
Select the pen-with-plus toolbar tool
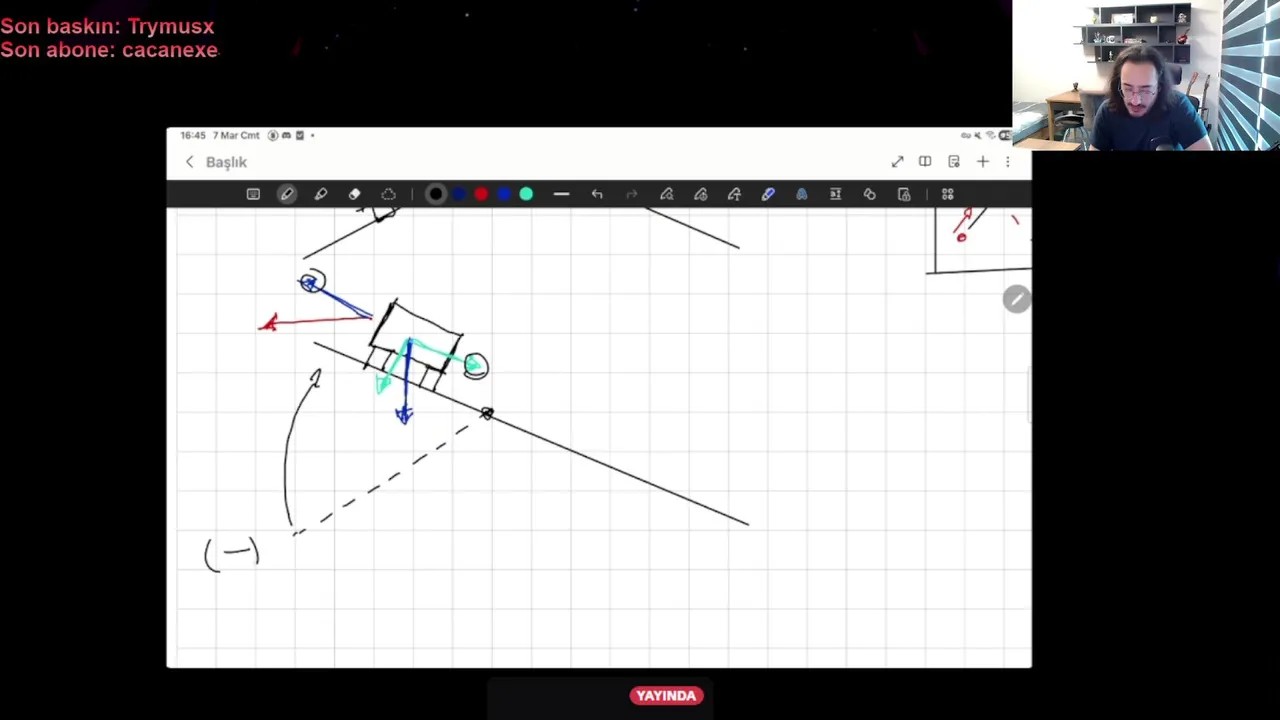coord(734,194)
